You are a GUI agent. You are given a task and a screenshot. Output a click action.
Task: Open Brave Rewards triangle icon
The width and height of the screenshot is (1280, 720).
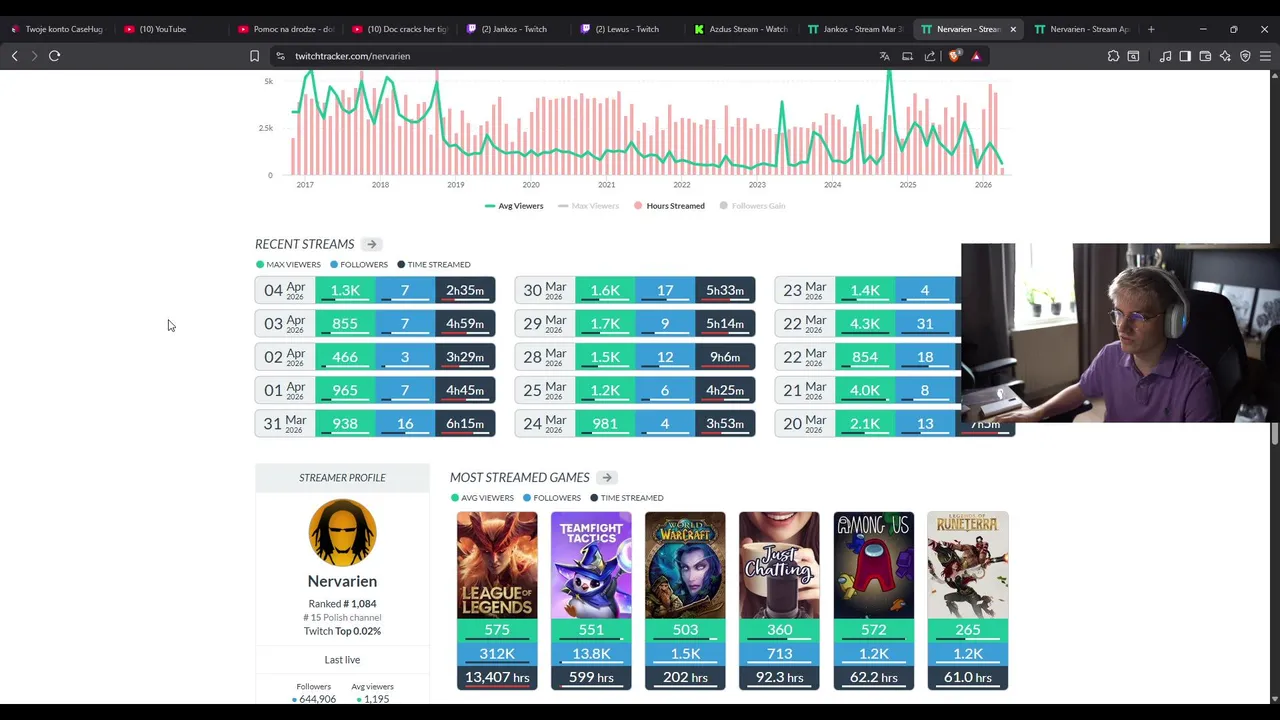coord(976,56)
